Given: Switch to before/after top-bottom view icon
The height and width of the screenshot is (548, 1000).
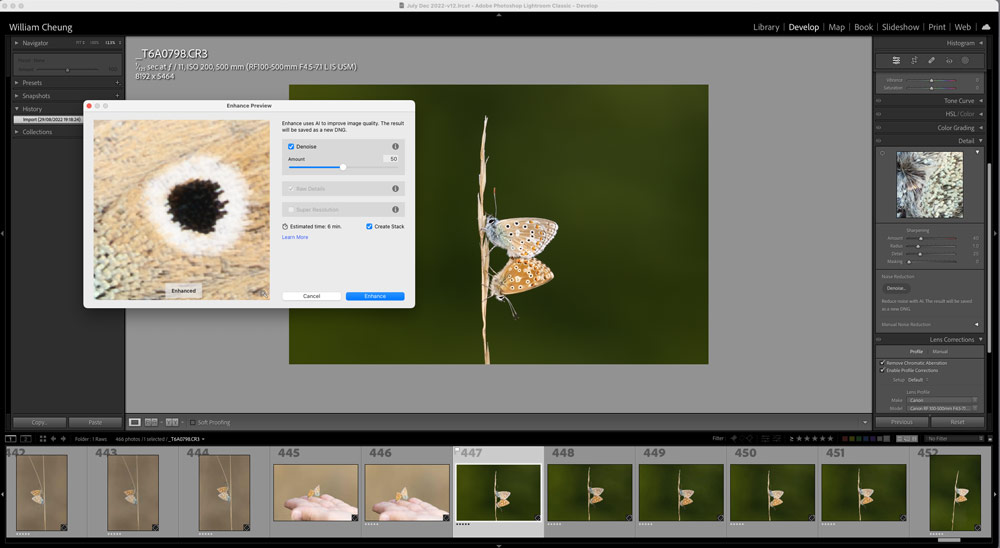Looking at the screenshot, I should pos(172,422).
